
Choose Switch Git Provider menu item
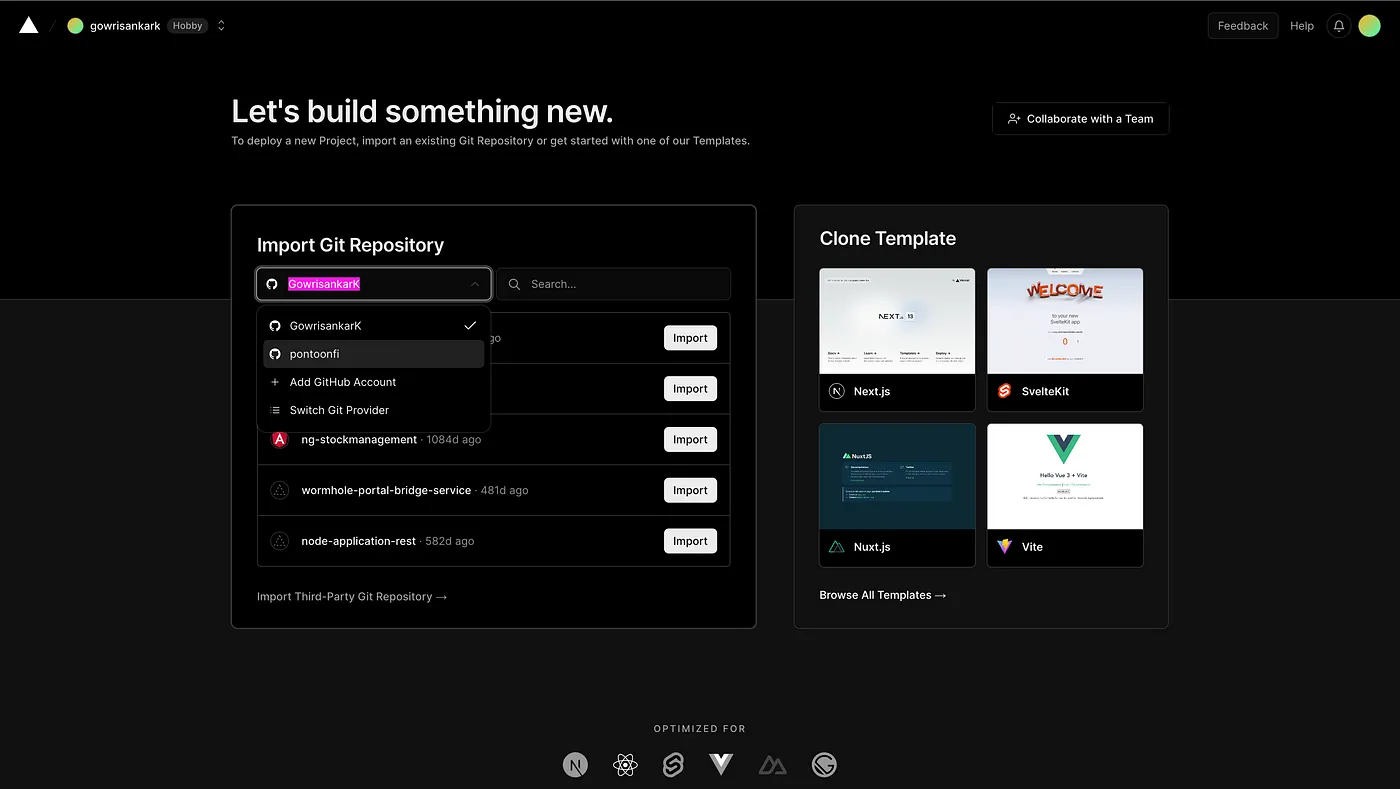point(374,410)
